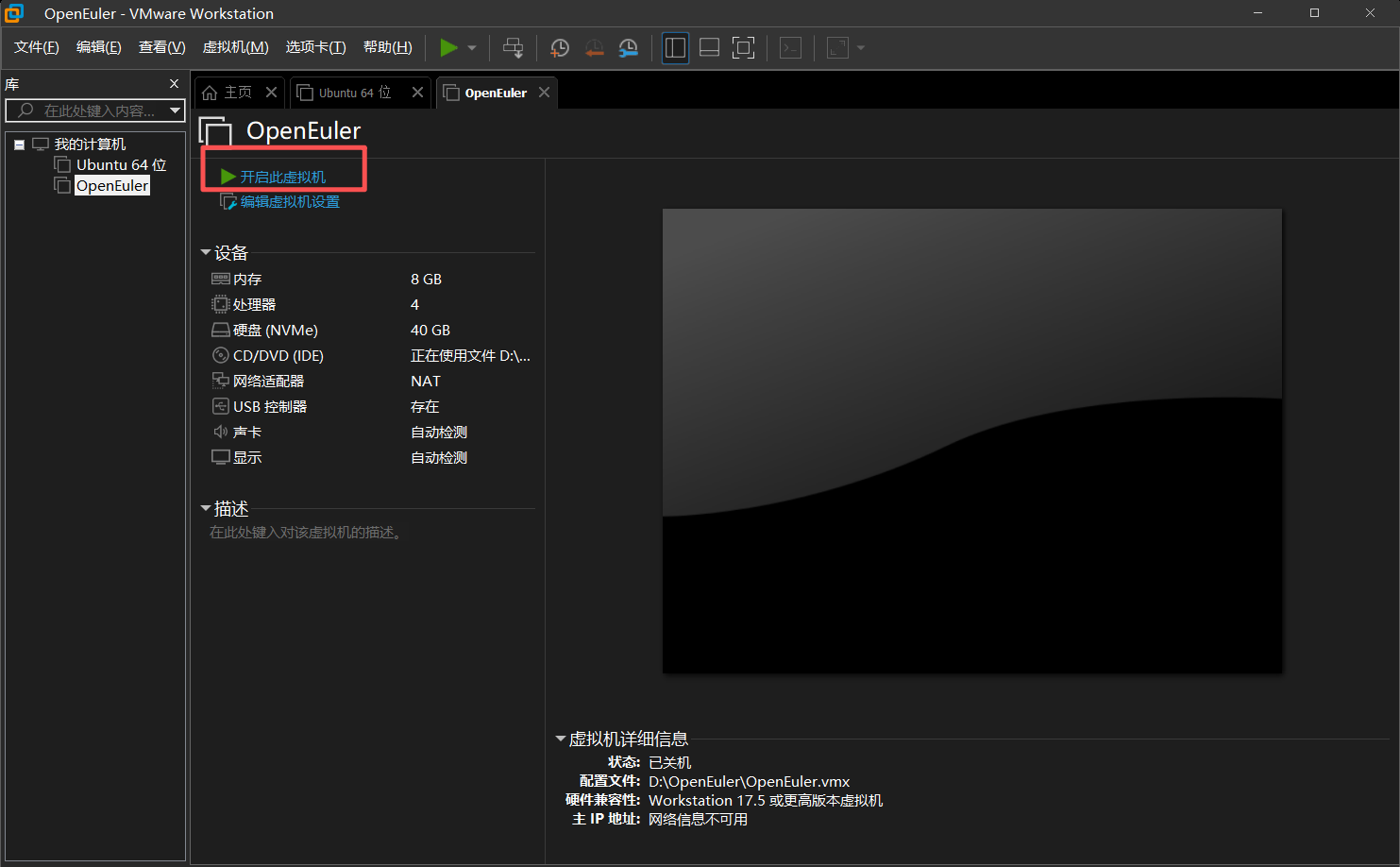Open the CD/DVD (IDE) device
The height and width of the screenshot is (867, 1400).
(278, 356)
